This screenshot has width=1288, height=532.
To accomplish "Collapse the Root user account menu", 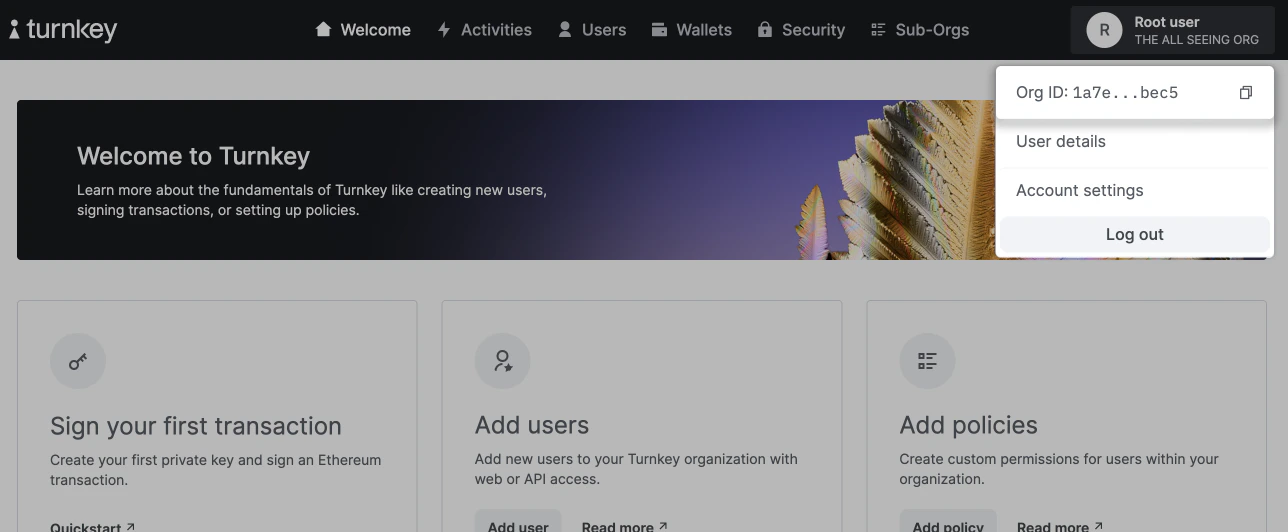I will [1172, 30].
